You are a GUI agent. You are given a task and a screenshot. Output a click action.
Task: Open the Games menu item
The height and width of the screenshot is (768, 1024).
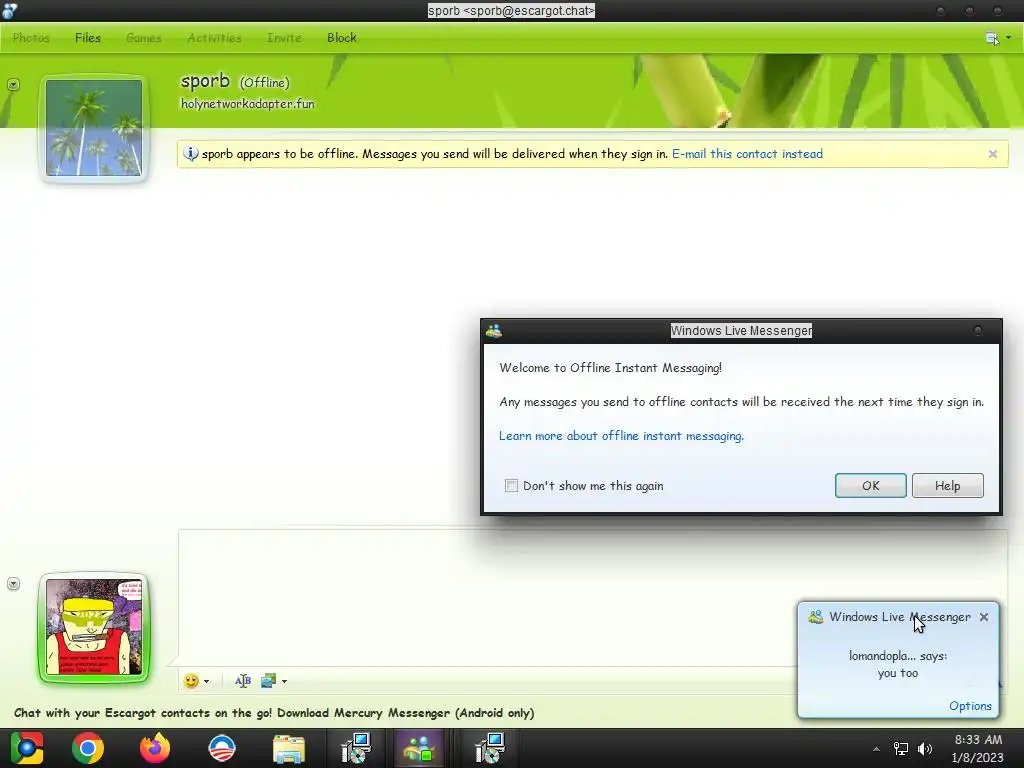(x=144, y=38)
